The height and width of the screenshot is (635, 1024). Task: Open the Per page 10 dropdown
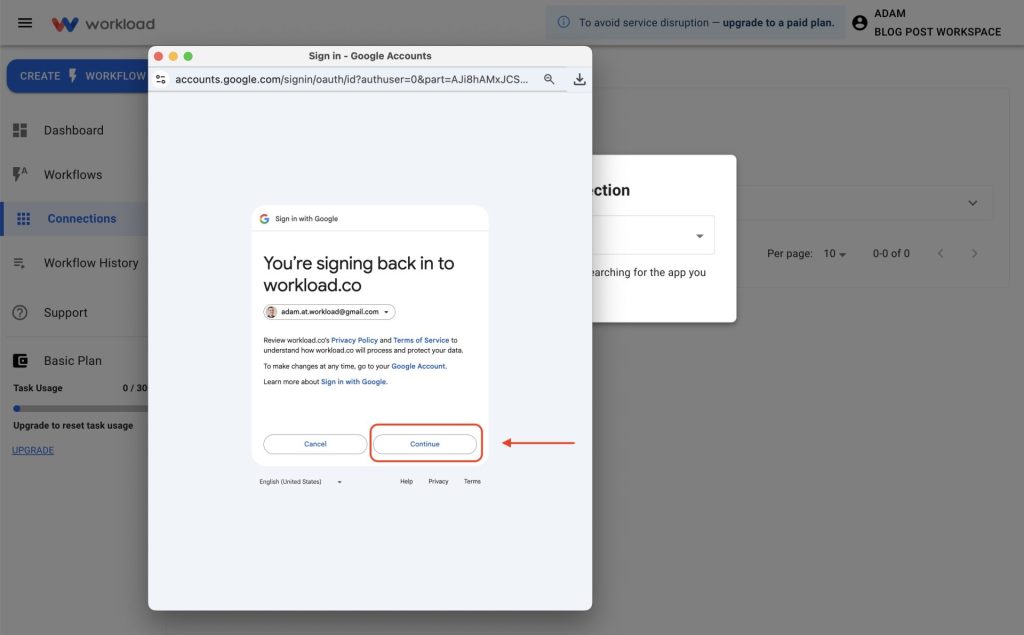pos(835,253)
